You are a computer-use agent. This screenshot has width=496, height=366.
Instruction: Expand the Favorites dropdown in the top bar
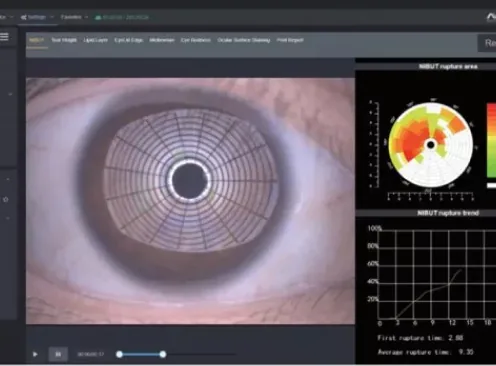click(x=74, y=17)
